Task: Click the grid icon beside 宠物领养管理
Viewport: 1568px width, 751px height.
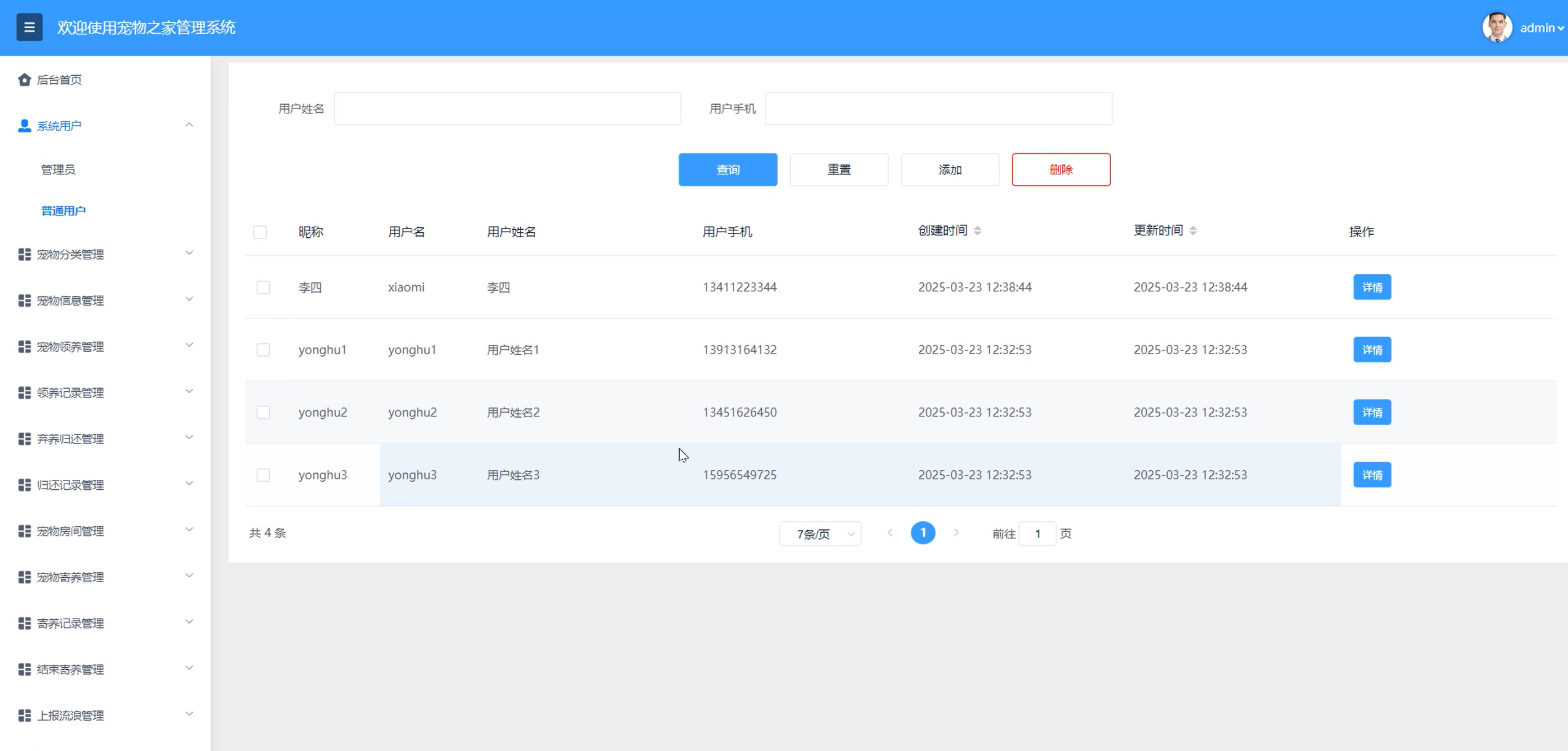Action: pyautogui.click(x=24, y=347)
